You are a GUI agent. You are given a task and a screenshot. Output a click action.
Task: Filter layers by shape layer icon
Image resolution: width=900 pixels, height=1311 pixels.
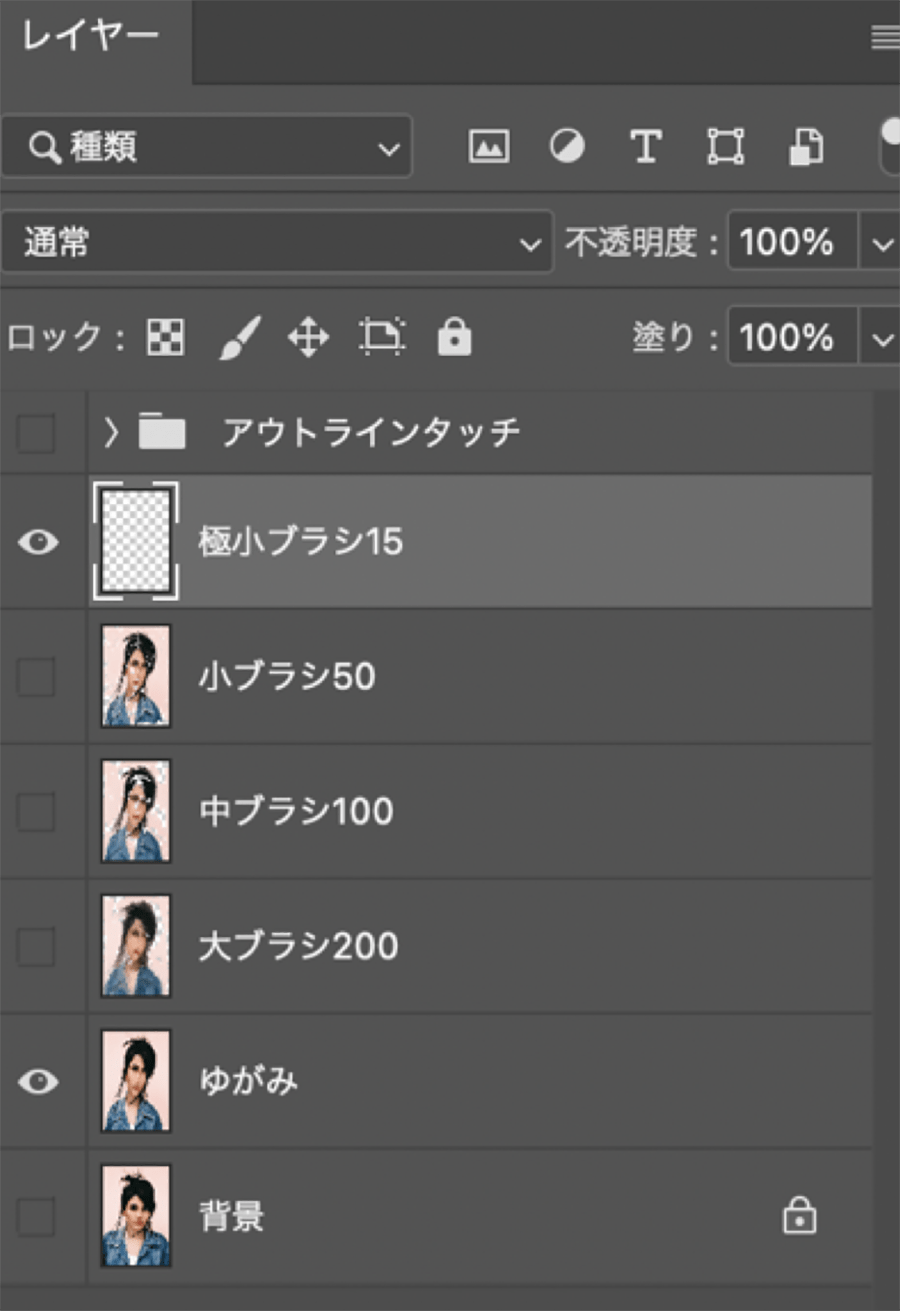pyautogui.click(x=726, y=147)
